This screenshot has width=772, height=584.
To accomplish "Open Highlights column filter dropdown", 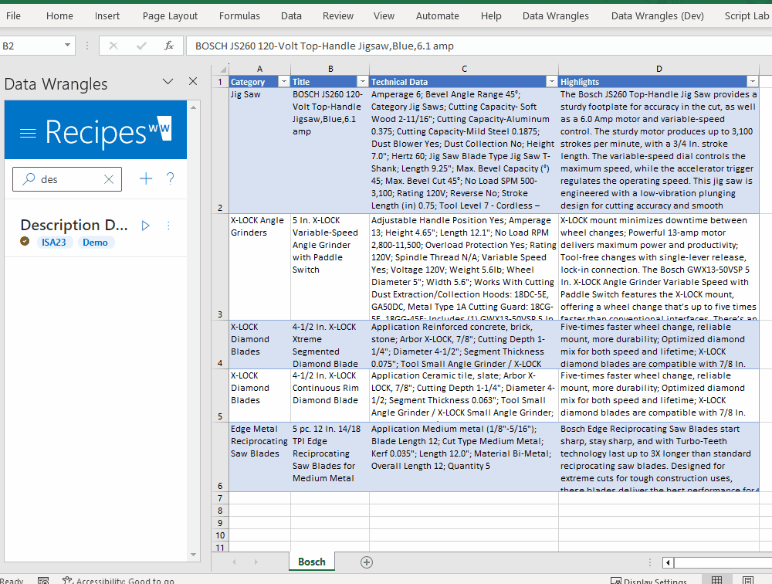I will pyautogui.click(x=753, y=82).
